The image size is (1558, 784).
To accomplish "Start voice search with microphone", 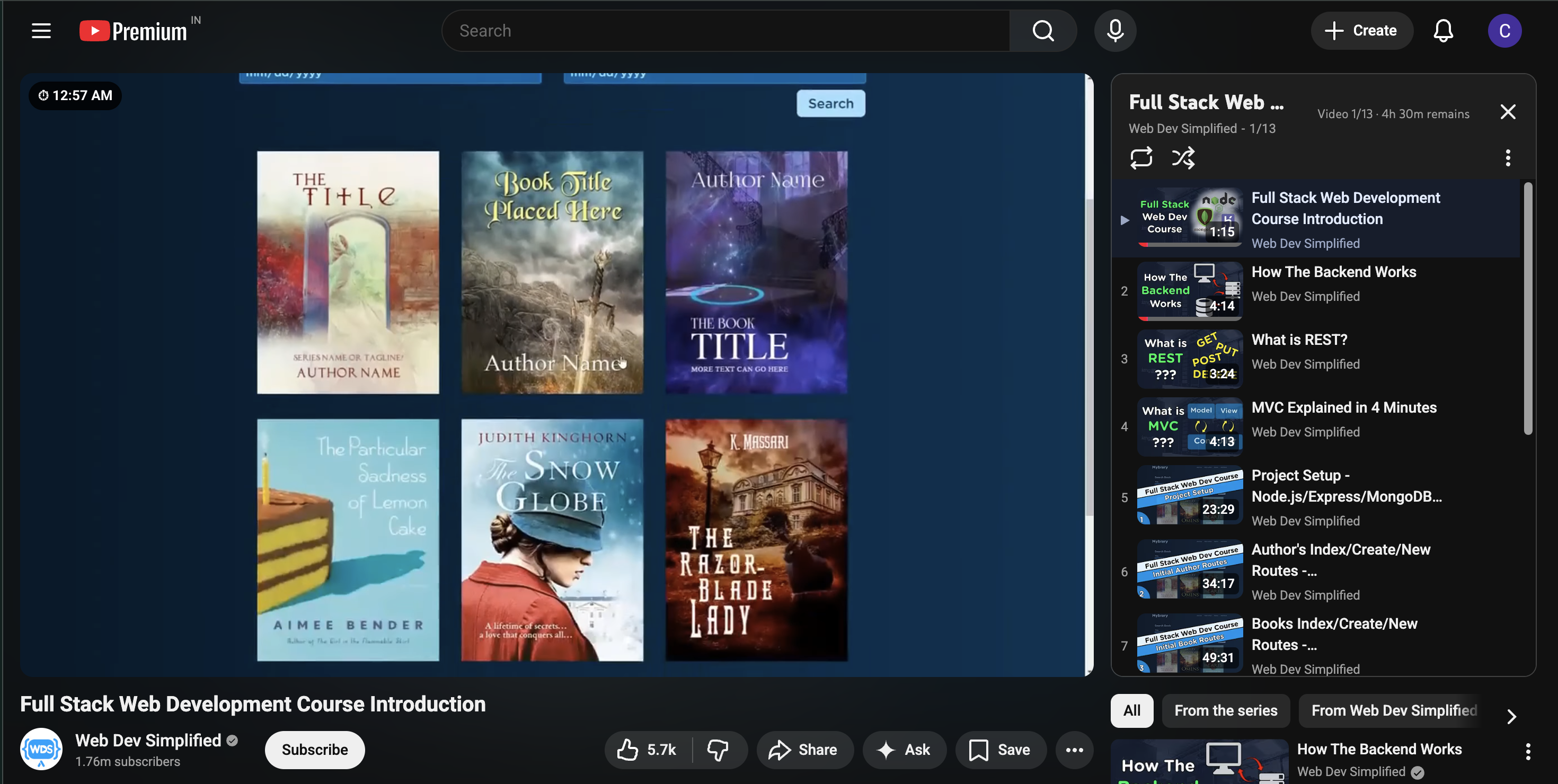I will coord(1116,31).
